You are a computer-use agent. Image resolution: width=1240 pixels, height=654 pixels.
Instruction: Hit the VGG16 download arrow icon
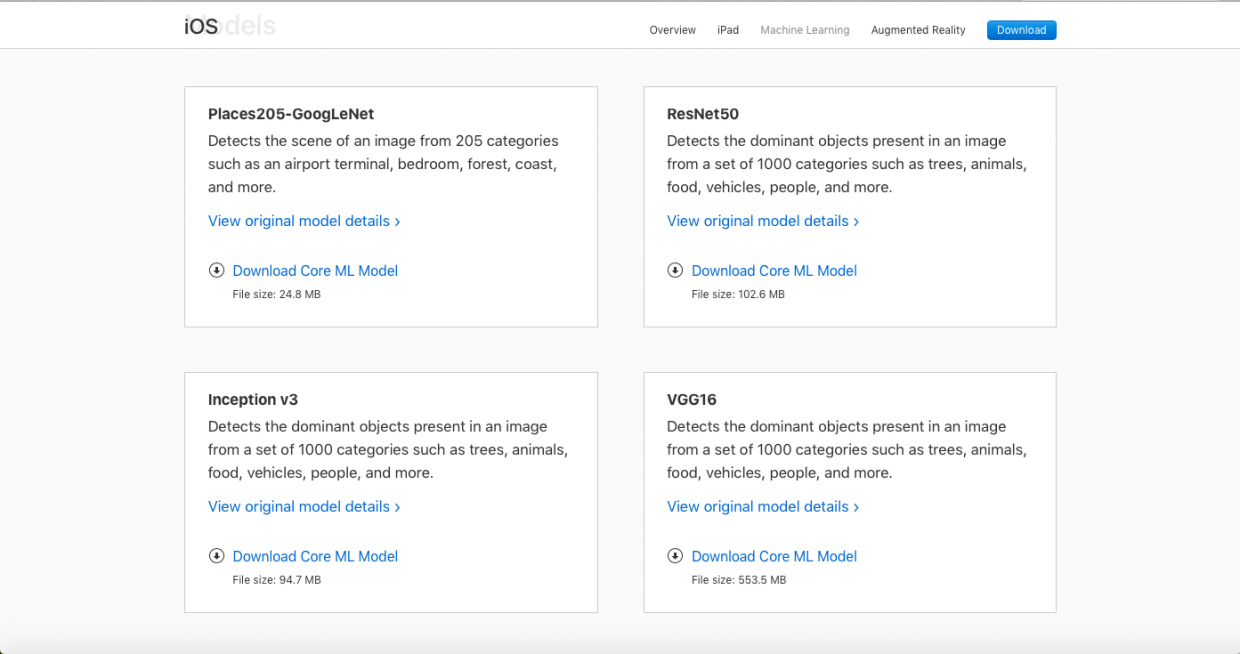pyautogui.click(x=675, y=556)
